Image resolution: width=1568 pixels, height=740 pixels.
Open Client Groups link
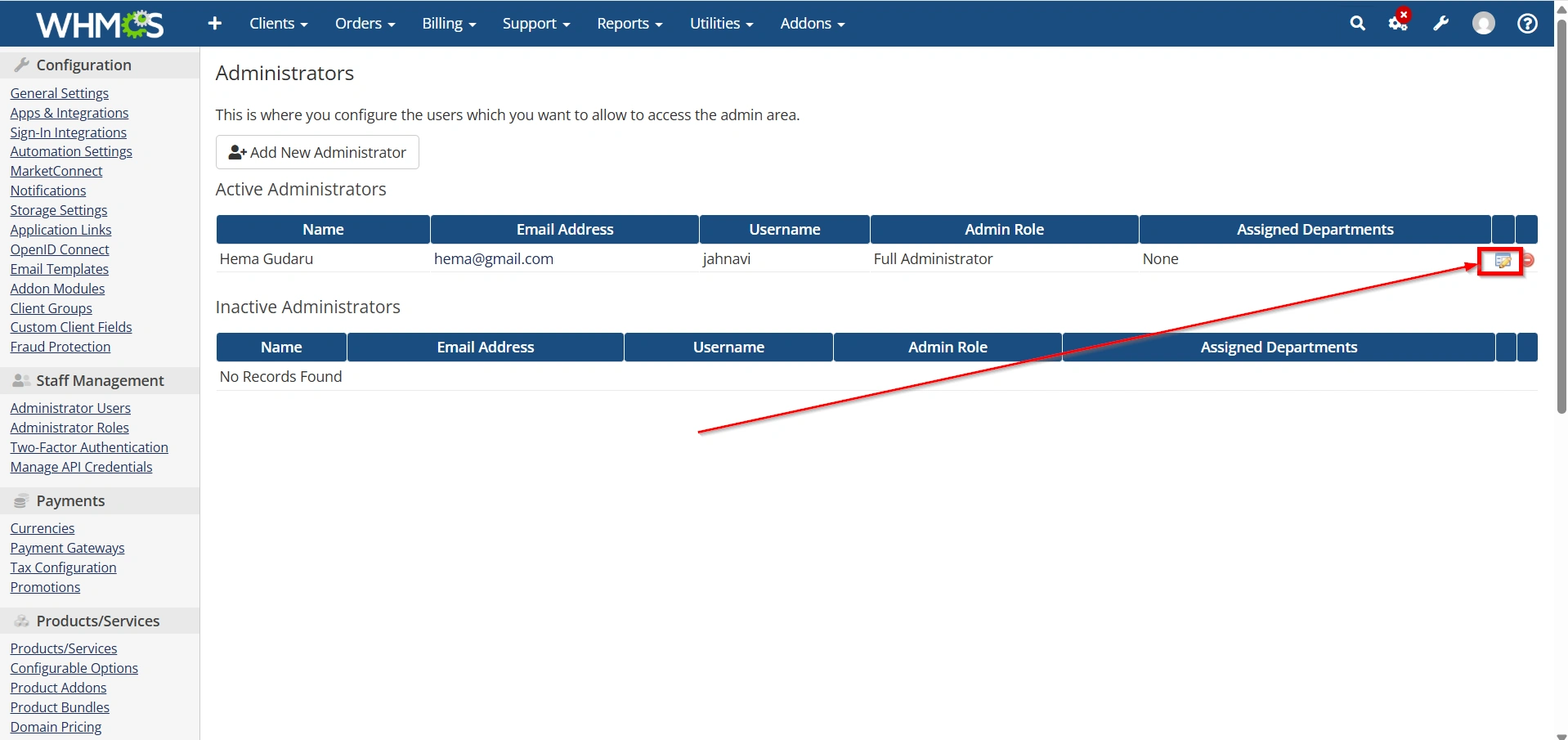coord(51,308)
